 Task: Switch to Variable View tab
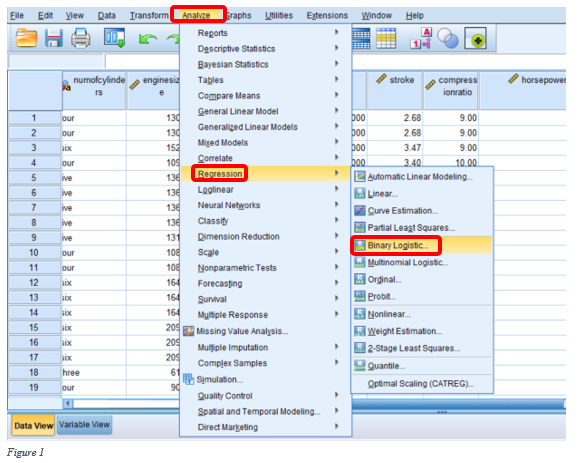[84, 425]
